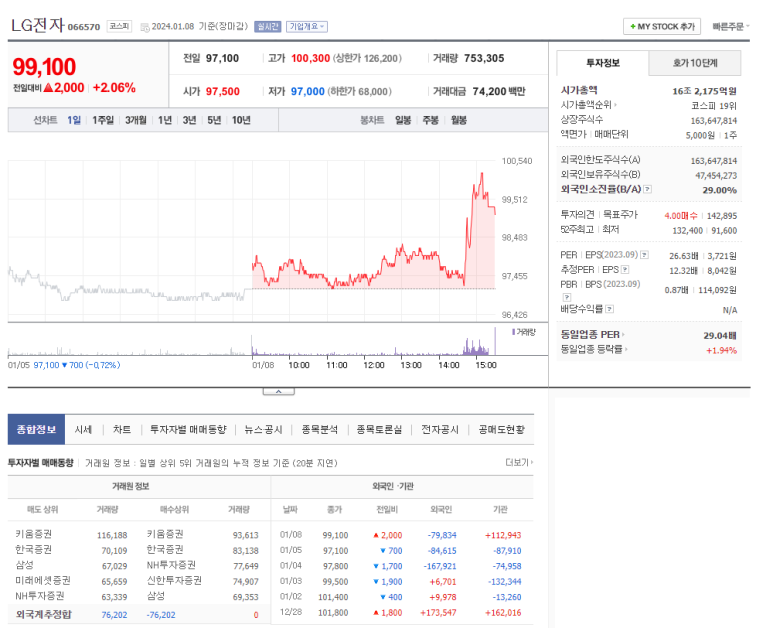Select 월봉 candlestick chart
This screenshot has width=773, height=628.
pos(458,120)
